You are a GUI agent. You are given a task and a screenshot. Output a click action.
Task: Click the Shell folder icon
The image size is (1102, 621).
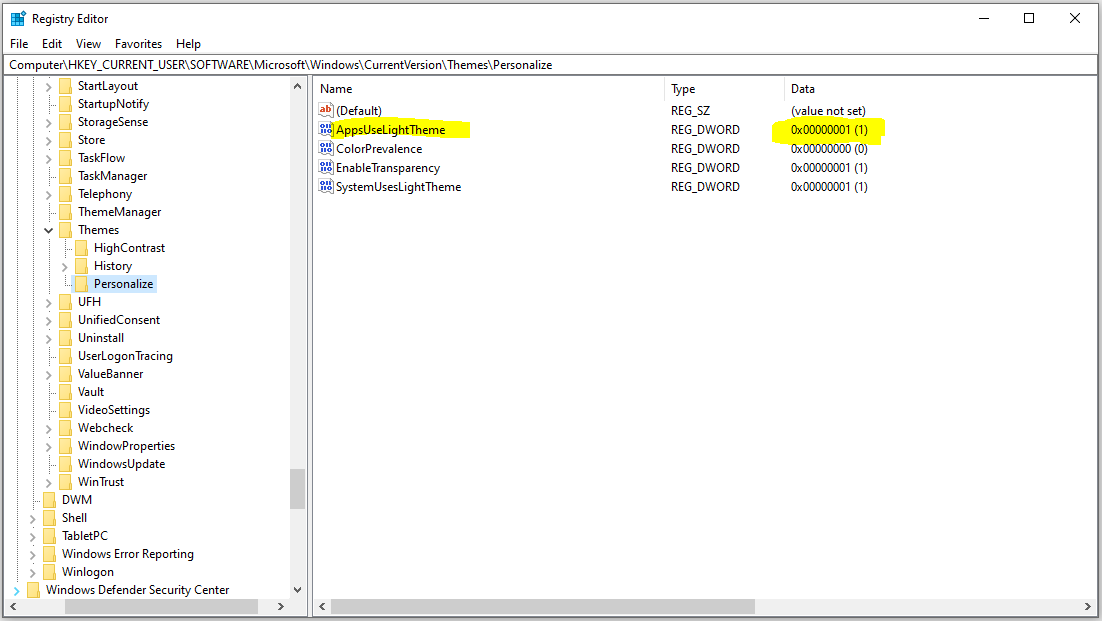(49, 518)
